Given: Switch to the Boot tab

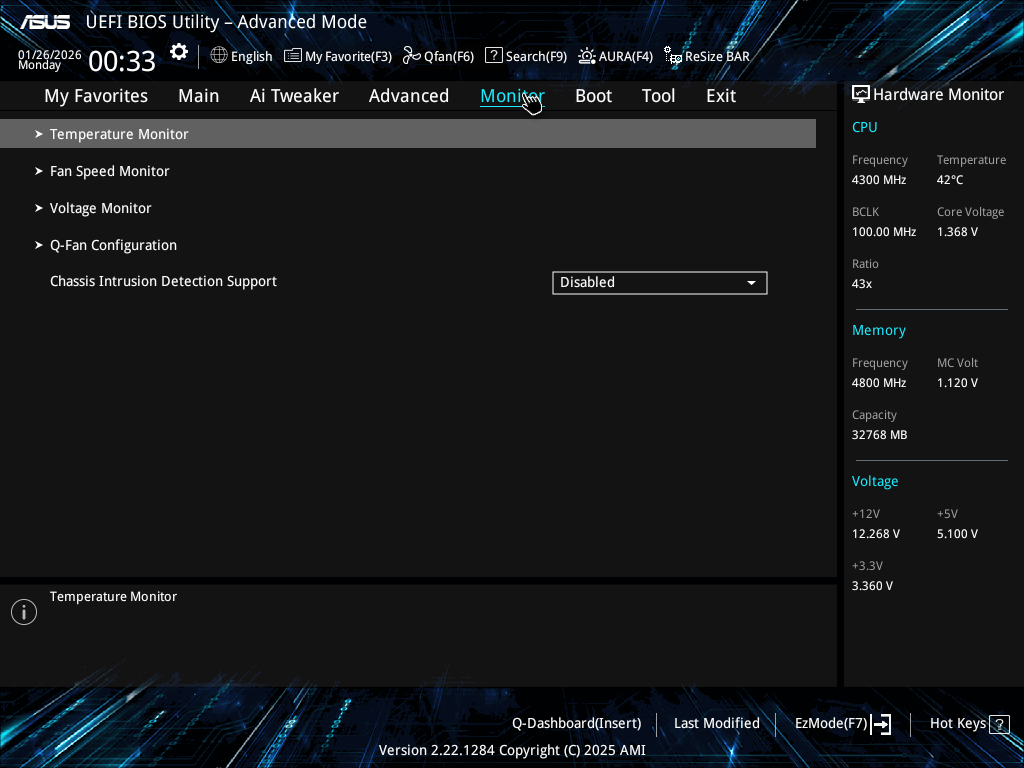Looking at the screenshot, I should (x=593, y=96).
